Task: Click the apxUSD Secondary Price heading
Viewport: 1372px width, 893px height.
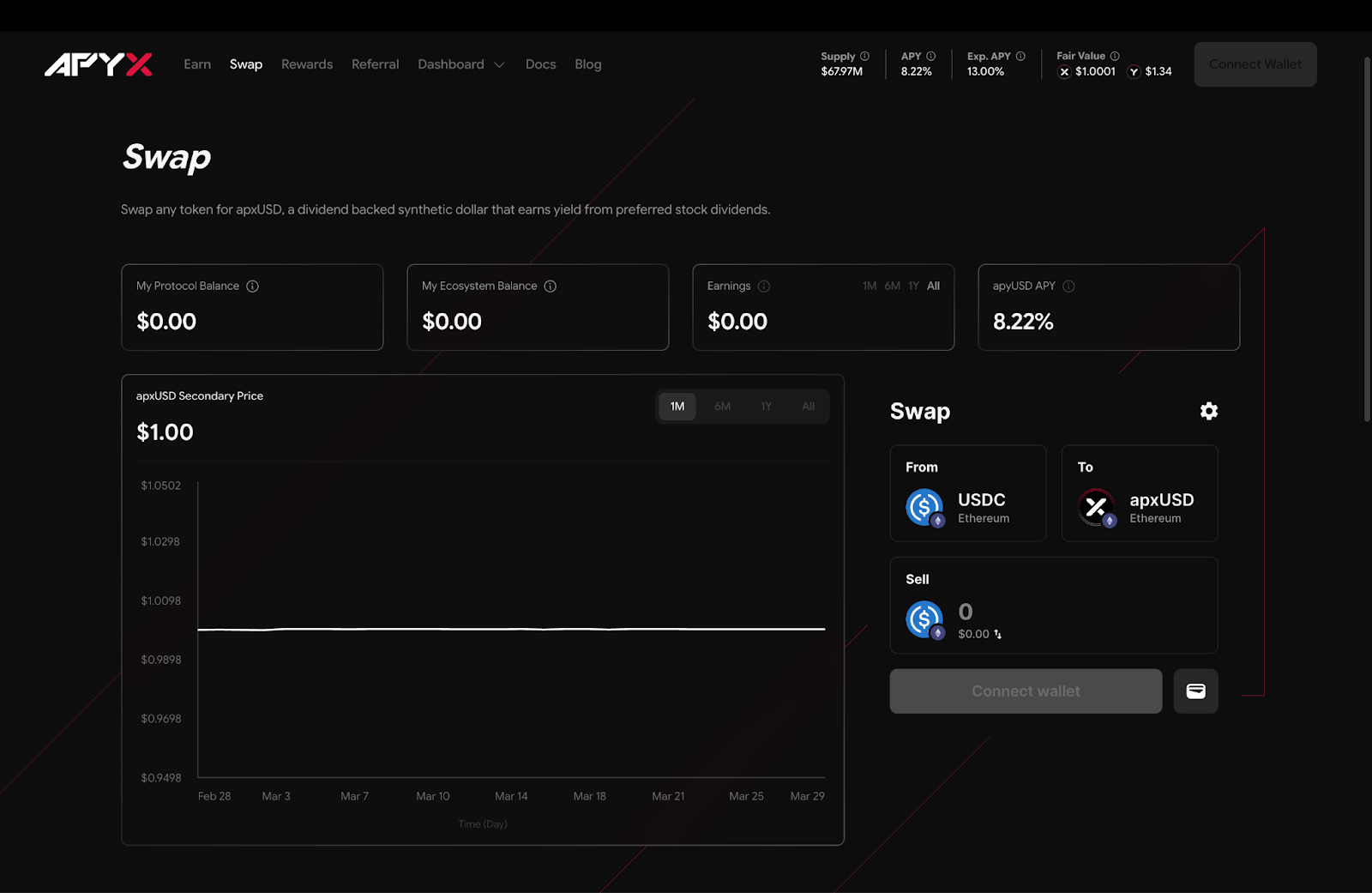Action: [200, 396]
